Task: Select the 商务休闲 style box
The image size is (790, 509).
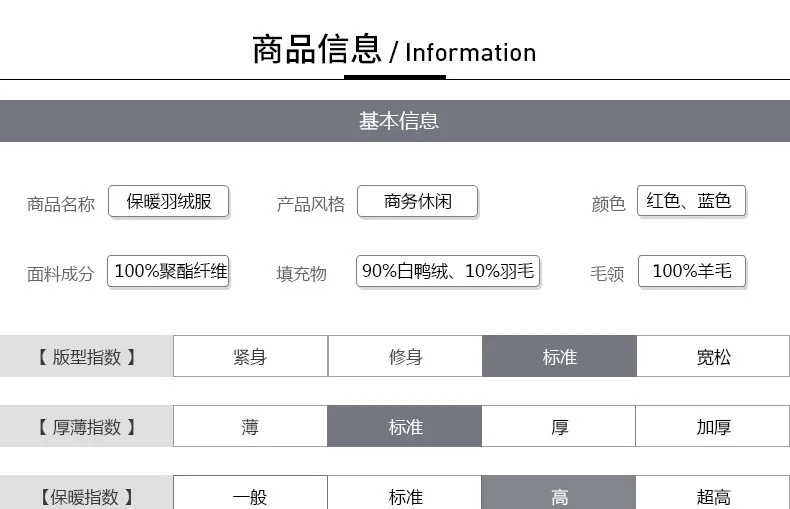Action: pyautogui.click(x=417, y=201)
